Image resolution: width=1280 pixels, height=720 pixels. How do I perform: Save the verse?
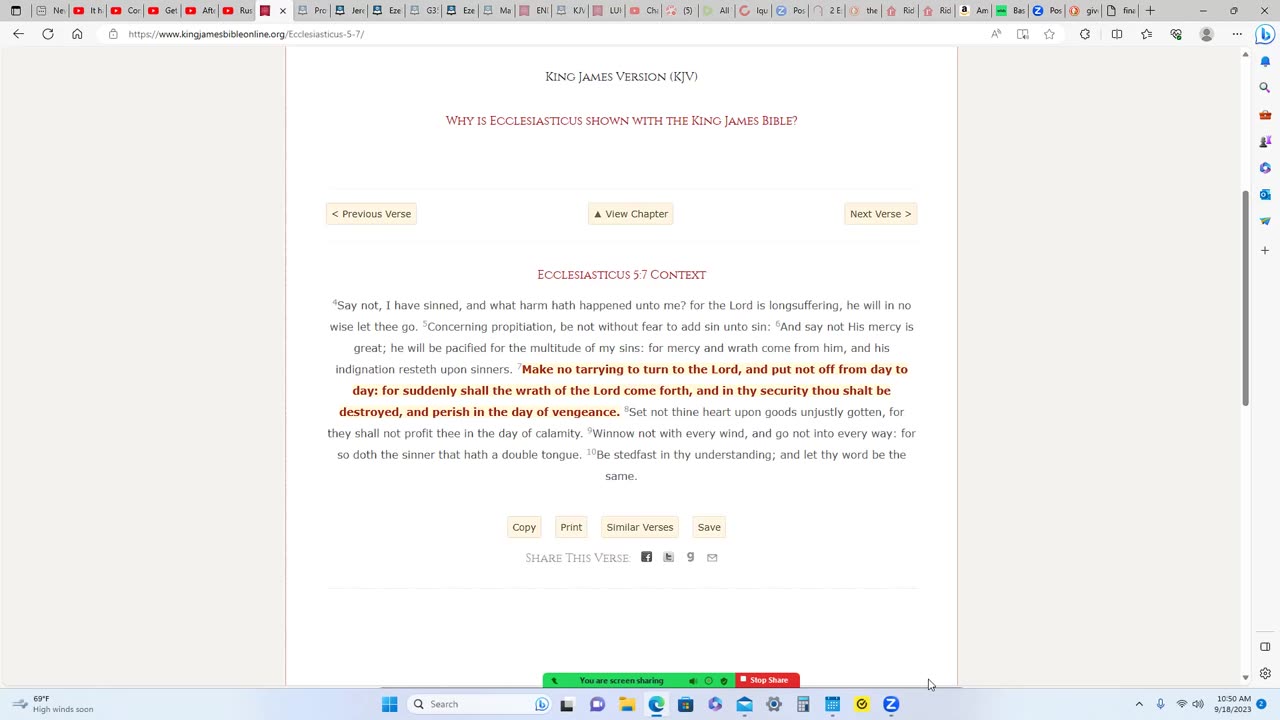[709, 527]
